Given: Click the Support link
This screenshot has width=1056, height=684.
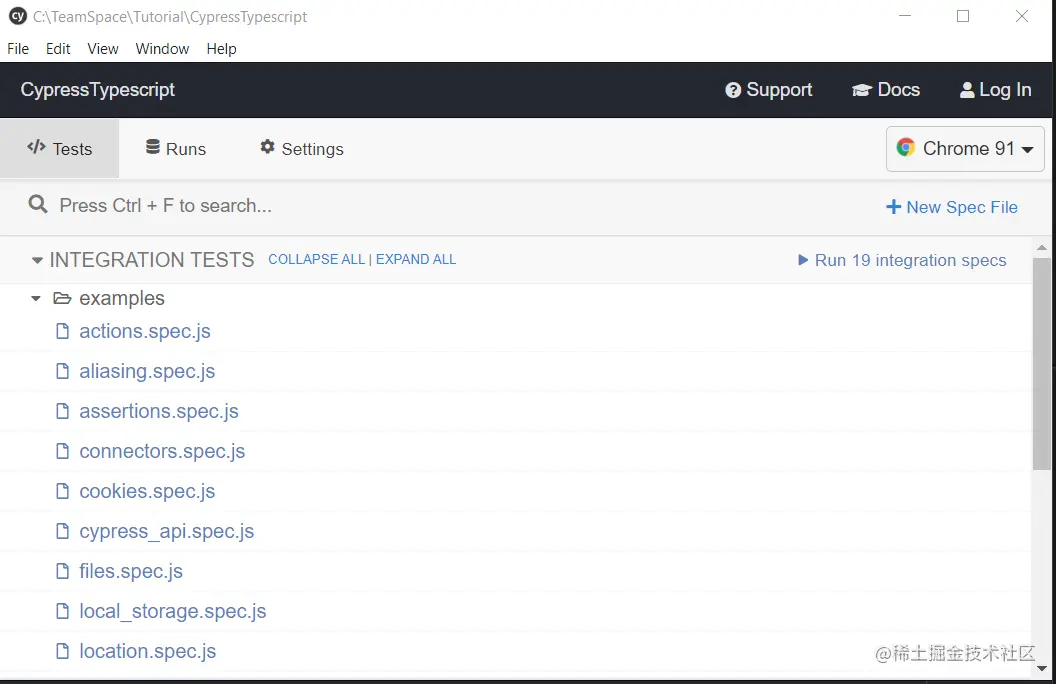Looking at the screenshot, I should 768,90.
